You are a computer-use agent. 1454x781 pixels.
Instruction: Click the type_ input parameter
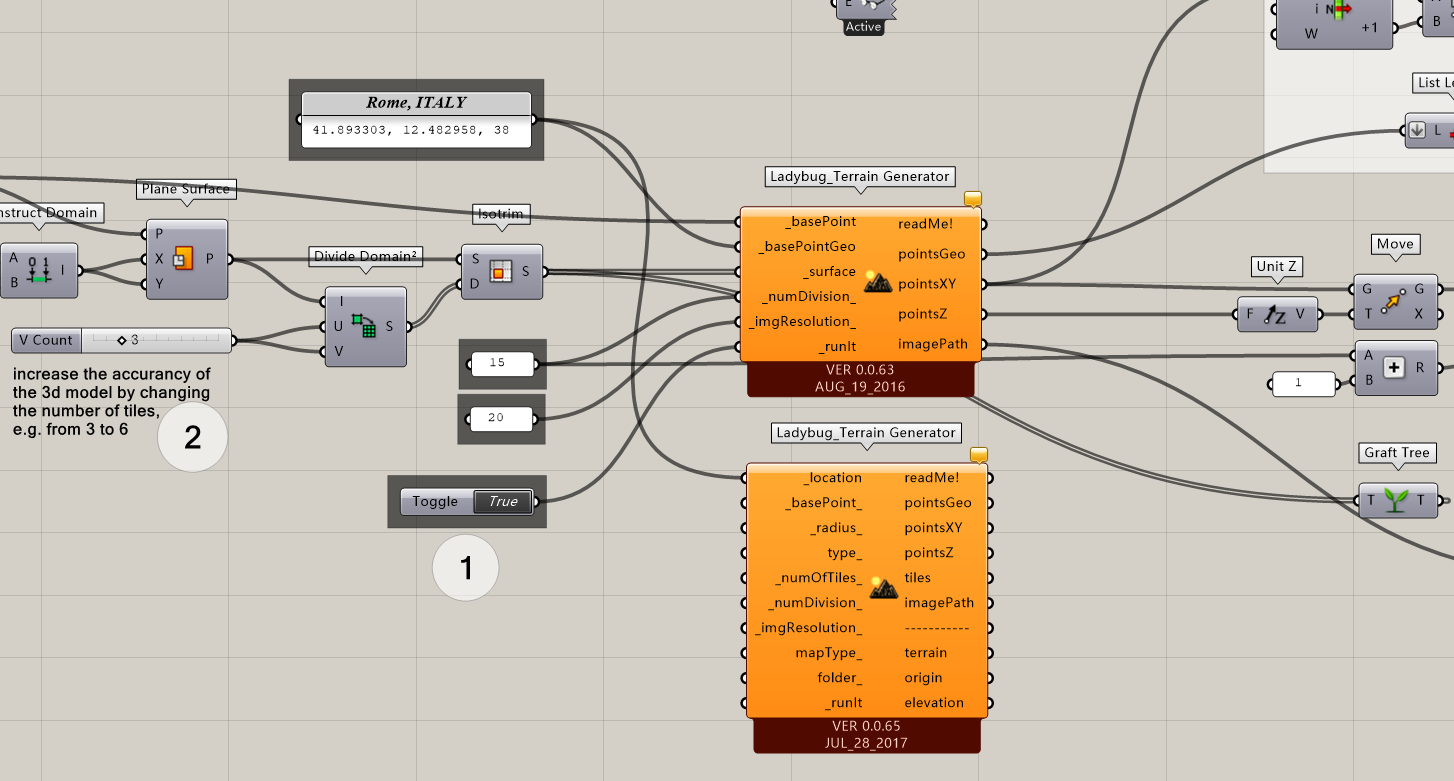pos(844,553)
